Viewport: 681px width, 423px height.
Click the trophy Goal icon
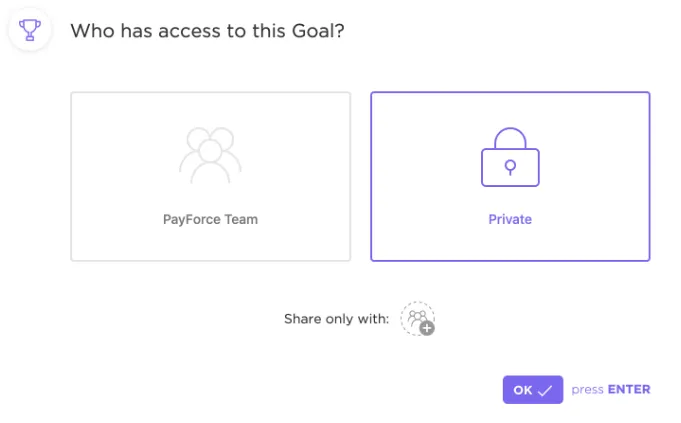[x=30, y=30]
